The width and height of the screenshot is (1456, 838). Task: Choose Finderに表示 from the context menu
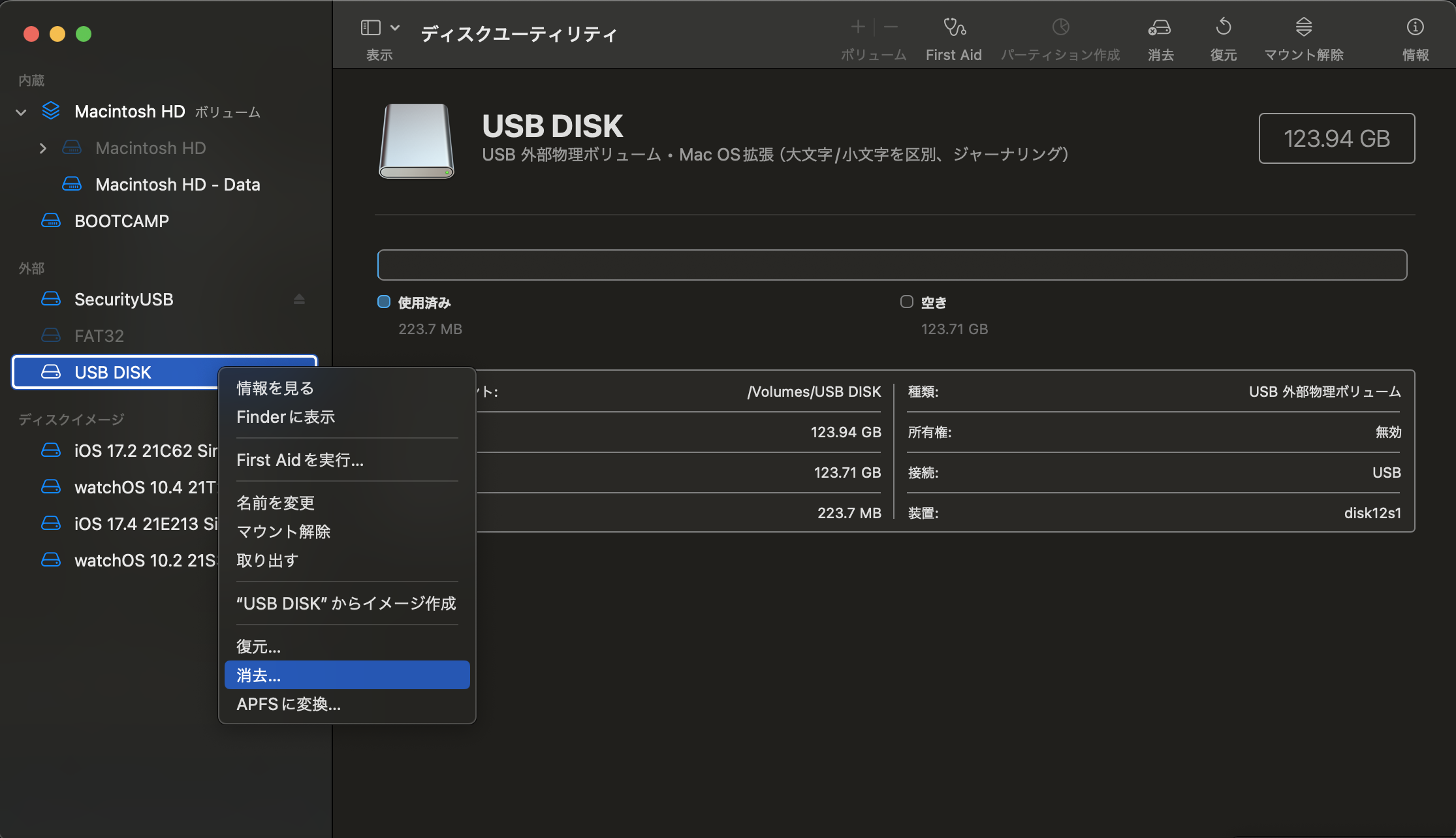347,417
